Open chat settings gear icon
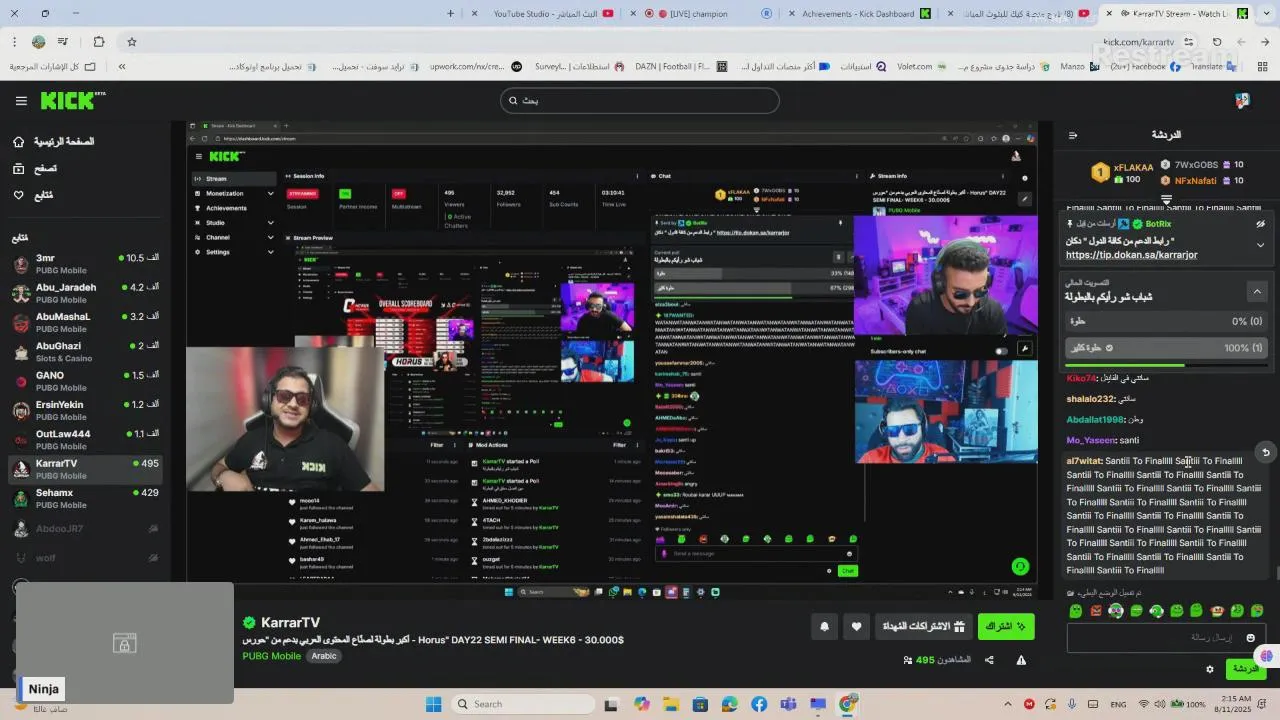The height and width of the screenshot is (720, 1280). point(1210,669)
